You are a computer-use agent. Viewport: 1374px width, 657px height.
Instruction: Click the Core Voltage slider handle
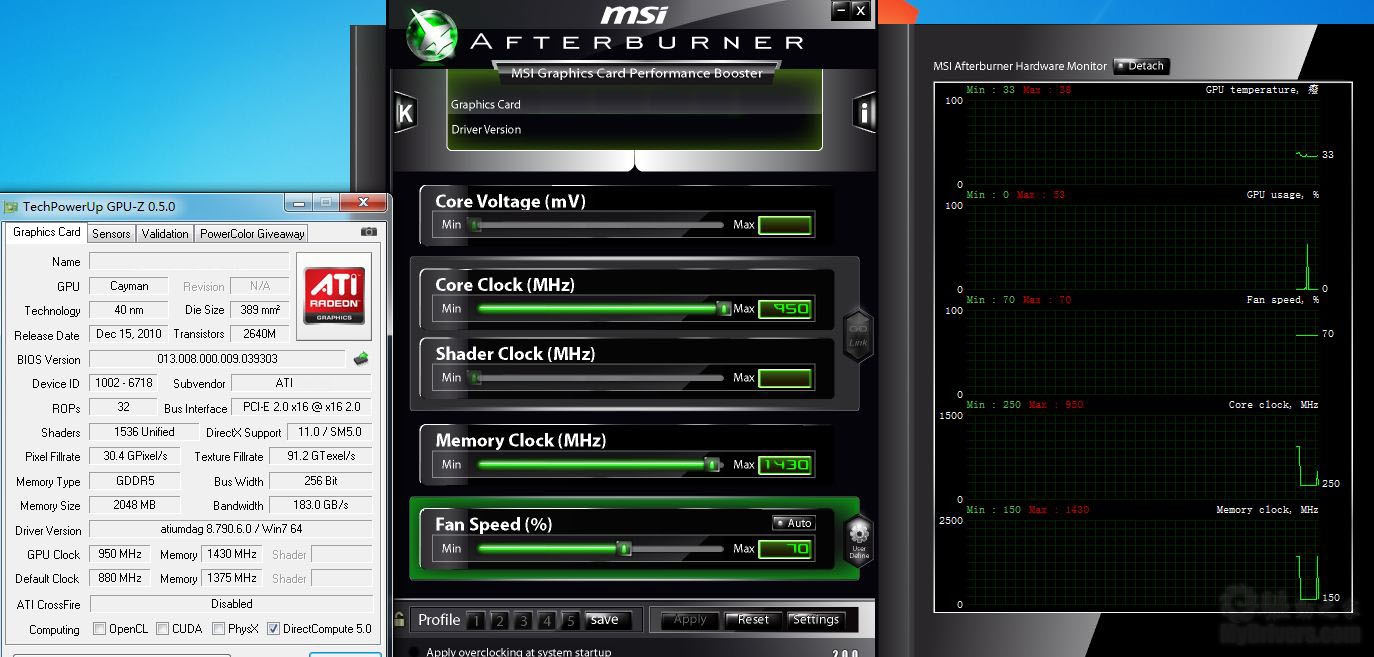(x=476, y=225)
